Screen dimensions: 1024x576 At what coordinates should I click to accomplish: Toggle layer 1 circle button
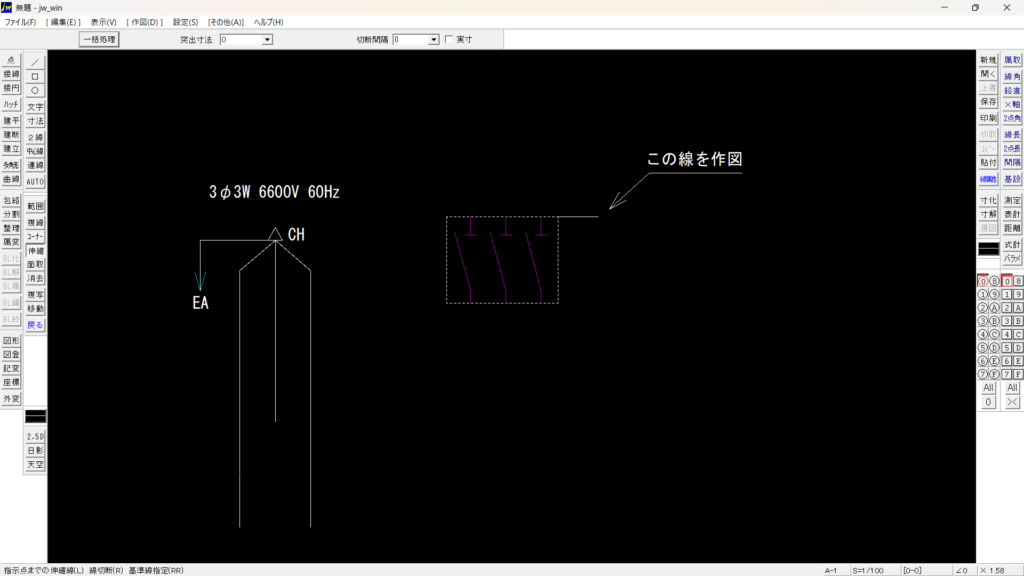pyautogui.click(x=983, y=295)
